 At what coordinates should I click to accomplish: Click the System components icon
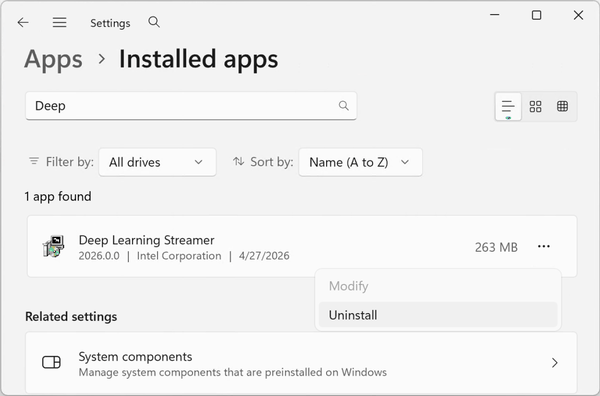tap(51, 362)
